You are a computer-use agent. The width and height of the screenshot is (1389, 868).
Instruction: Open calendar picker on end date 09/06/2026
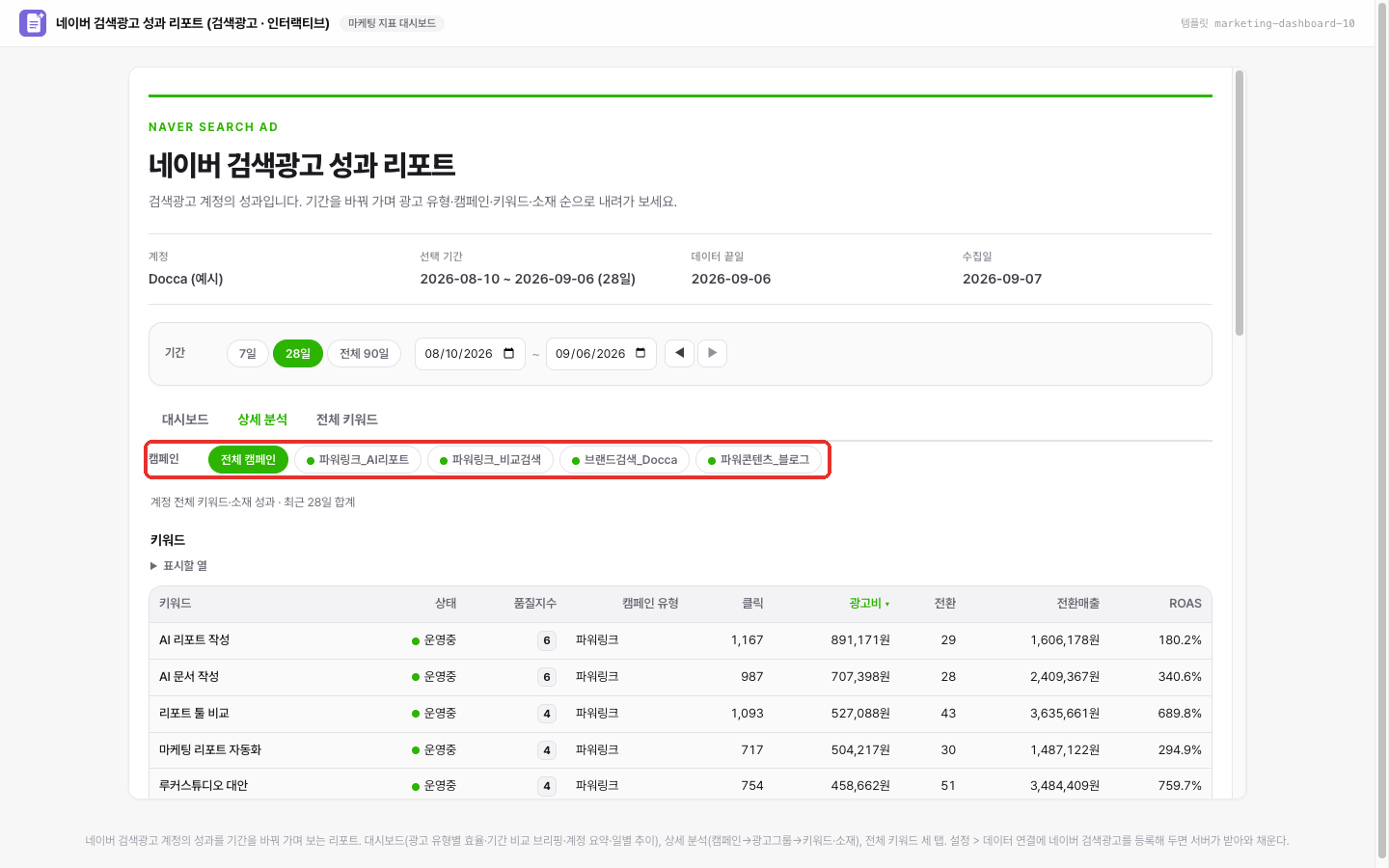click(640, 354)
